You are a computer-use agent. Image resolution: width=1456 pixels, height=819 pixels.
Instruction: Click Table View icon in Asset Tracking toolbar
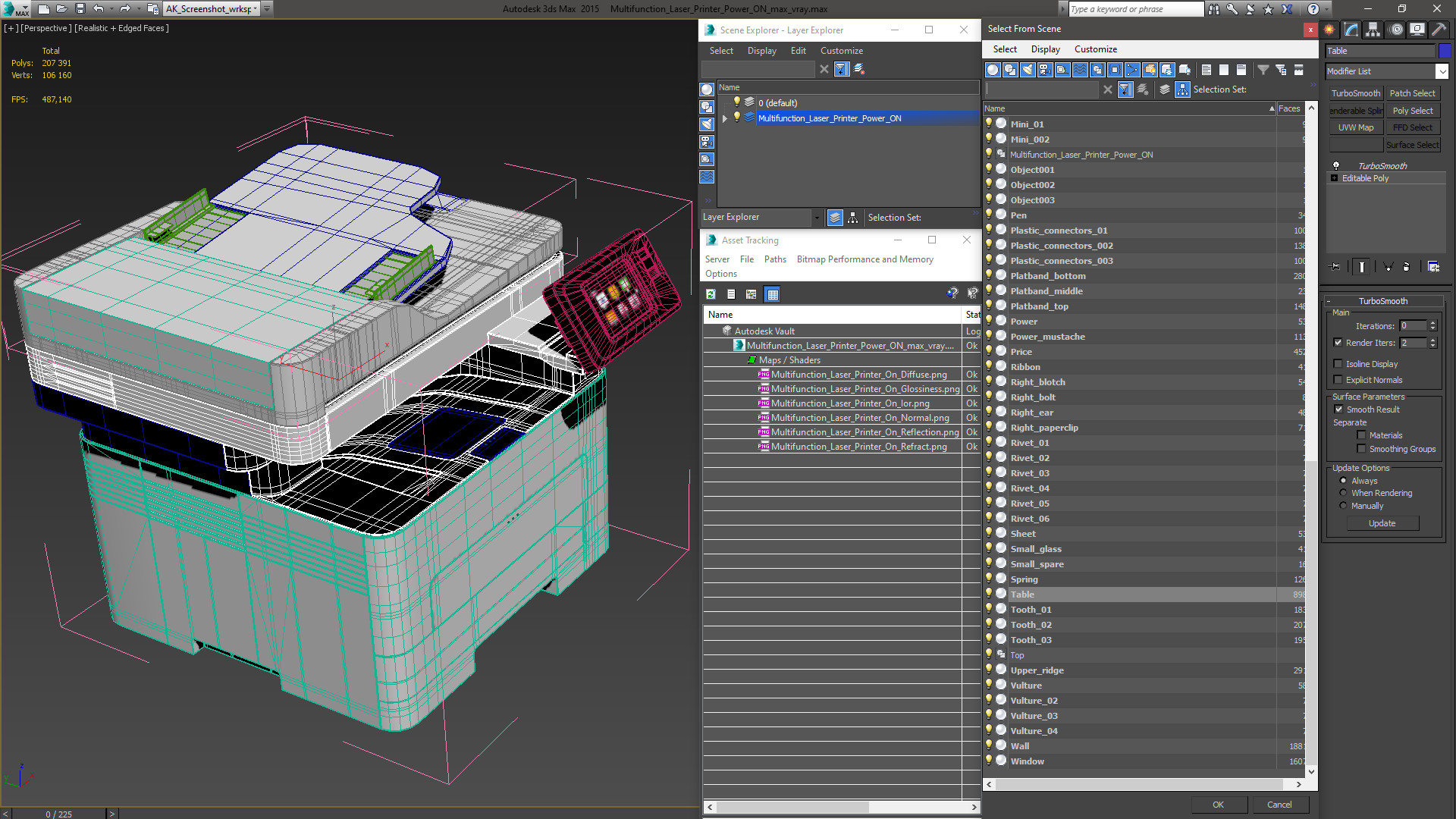[773, 294]
